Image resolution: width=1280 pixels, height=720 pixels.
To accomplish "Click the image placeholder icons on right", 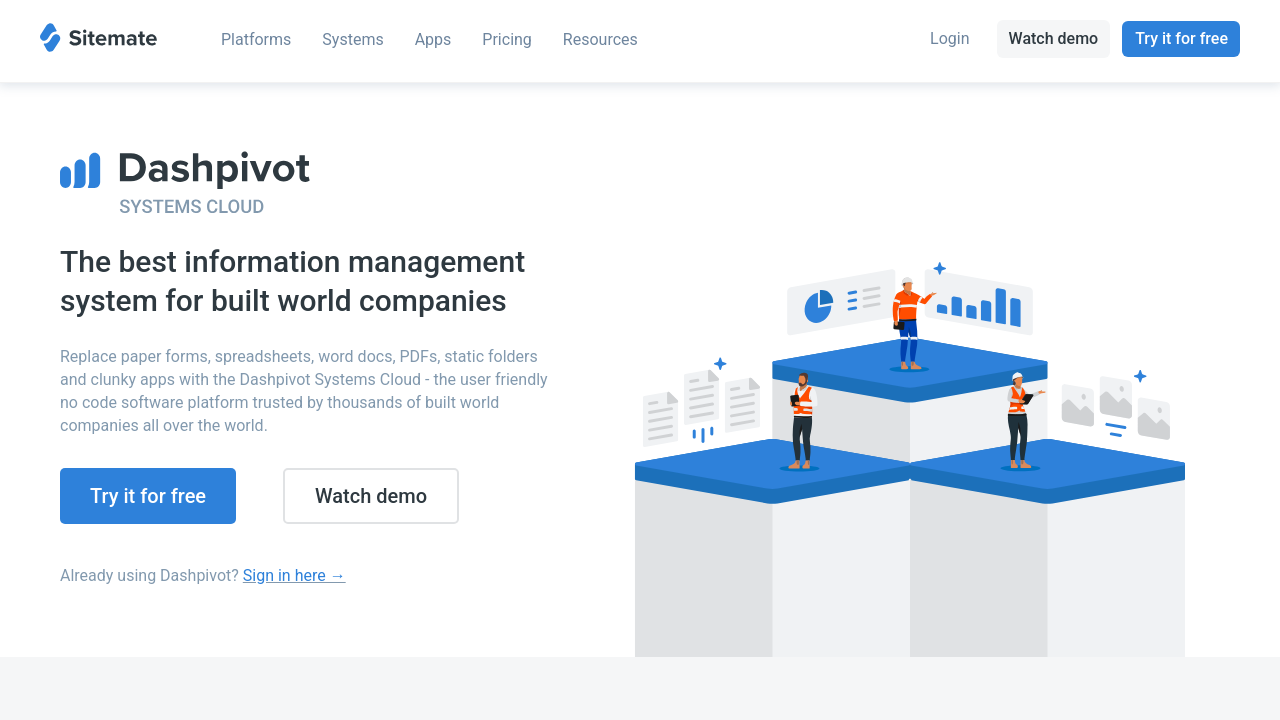I will 1115,406.
